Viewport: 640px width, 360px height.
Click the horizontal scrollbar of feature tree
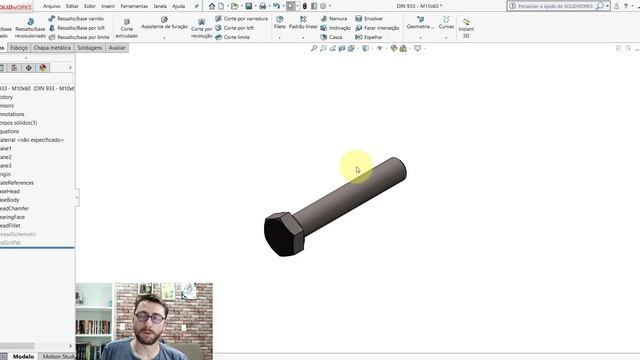pyautogui.click(x=17, y=346)
